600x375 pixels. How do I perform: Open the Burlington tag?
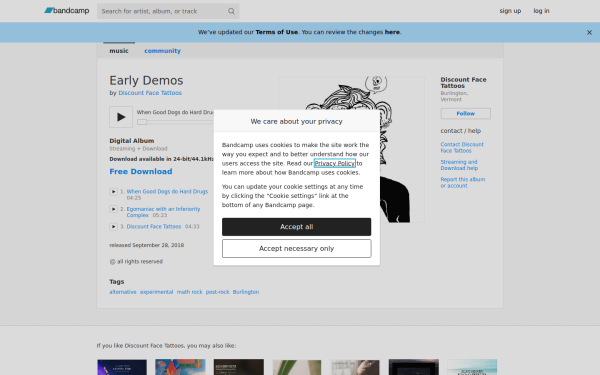246,292
